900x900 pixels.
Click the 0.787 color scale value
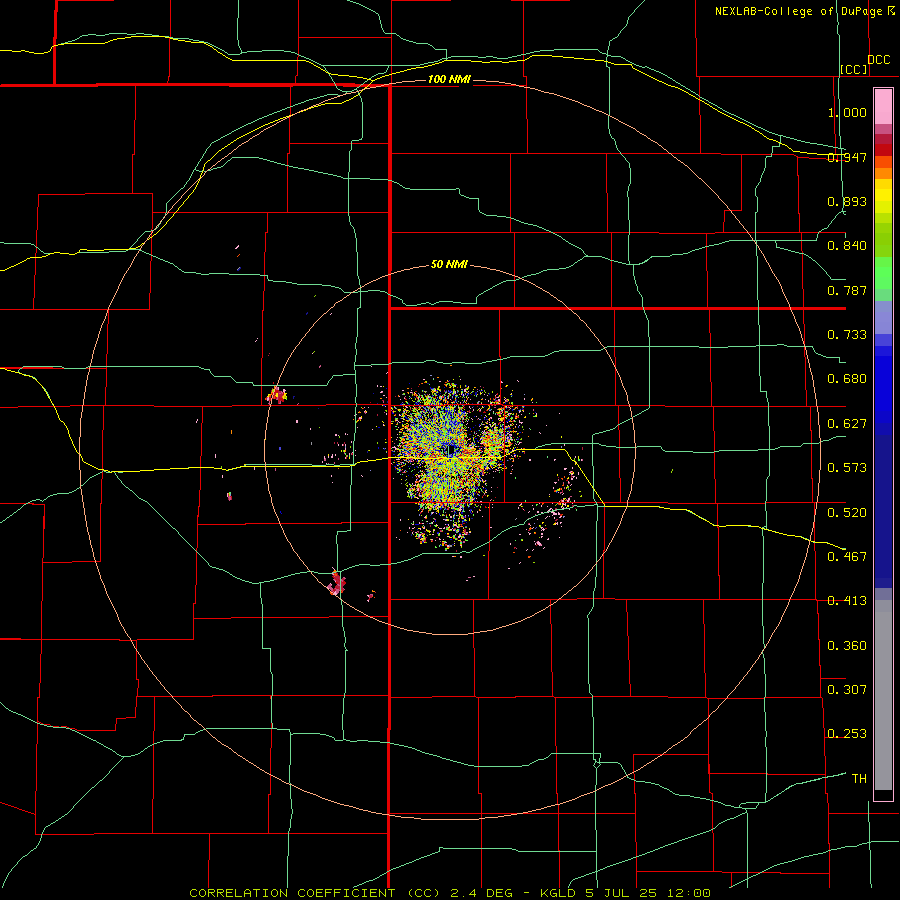click(847, 290)
